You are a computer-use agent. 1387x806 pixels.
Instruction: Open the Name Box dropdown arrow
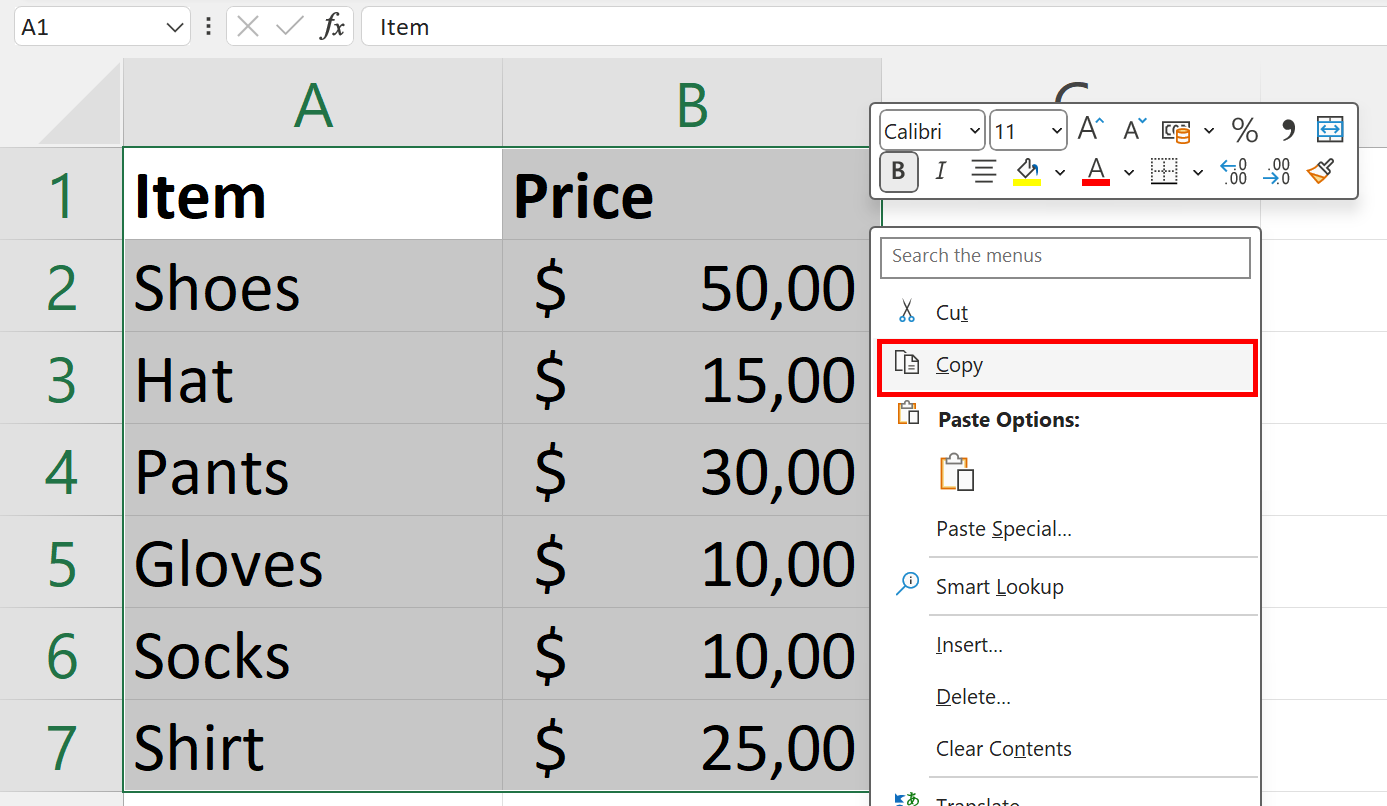click(174, 27)
